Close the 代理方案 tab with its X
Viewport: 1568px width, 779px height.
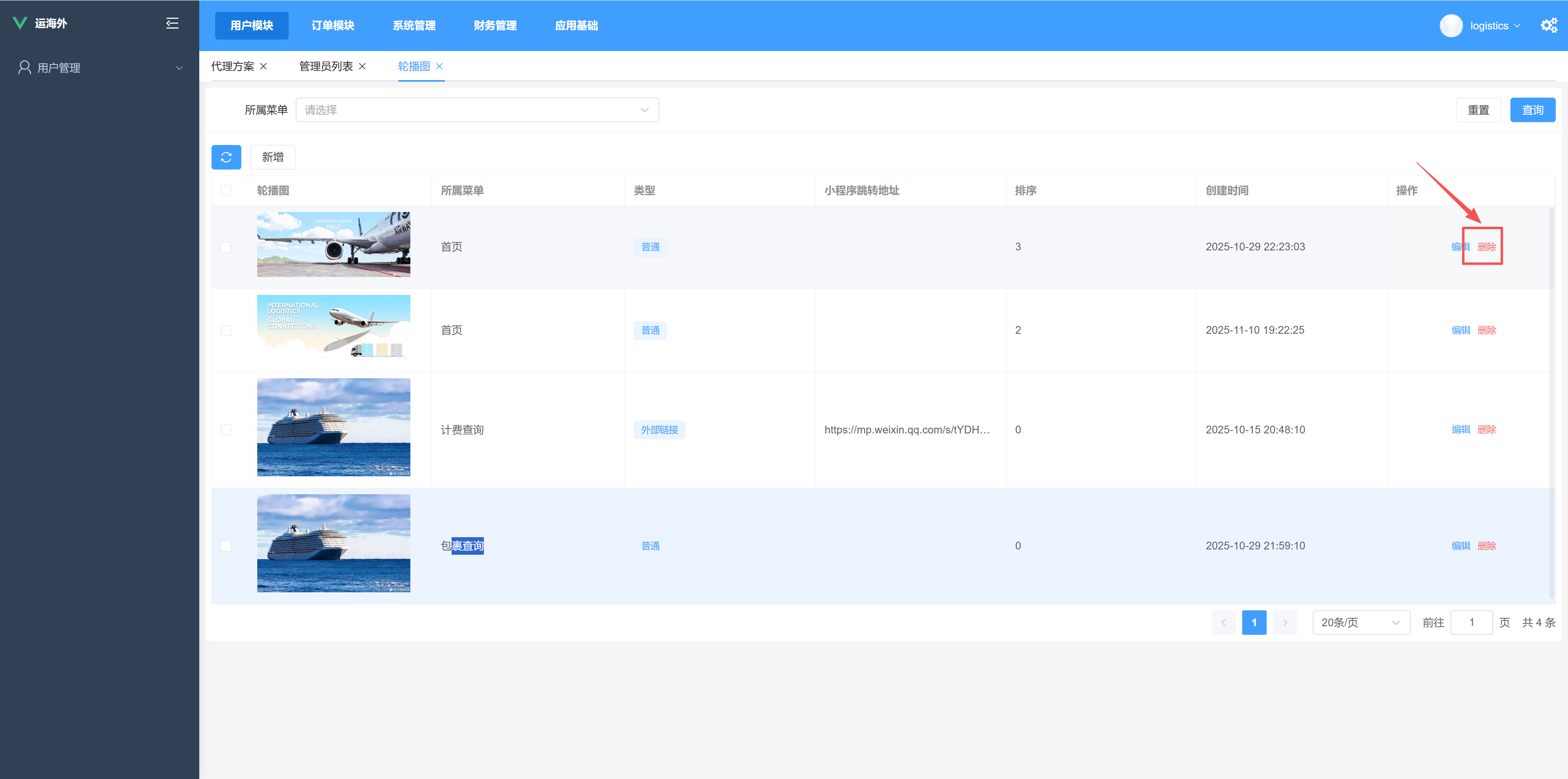tap(263, 67)
